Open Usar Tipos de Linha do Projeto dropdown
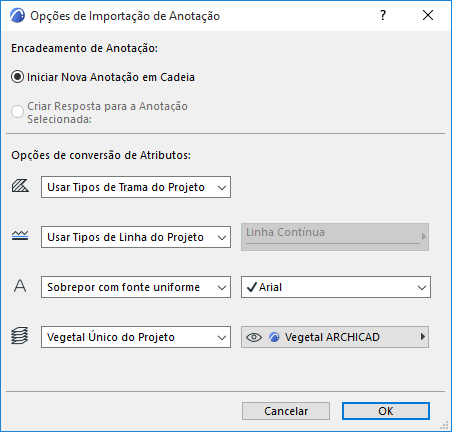 coord(136,237)
